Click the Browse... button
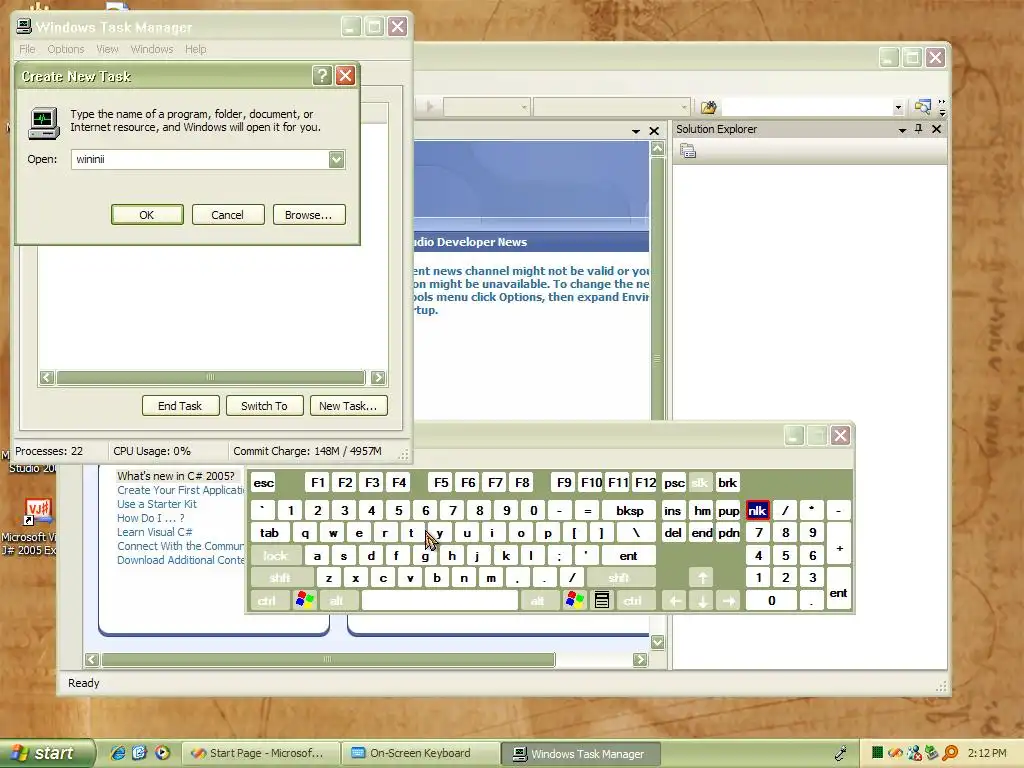The height and width of the screenshot is (768, 1024). click(308, 215)
